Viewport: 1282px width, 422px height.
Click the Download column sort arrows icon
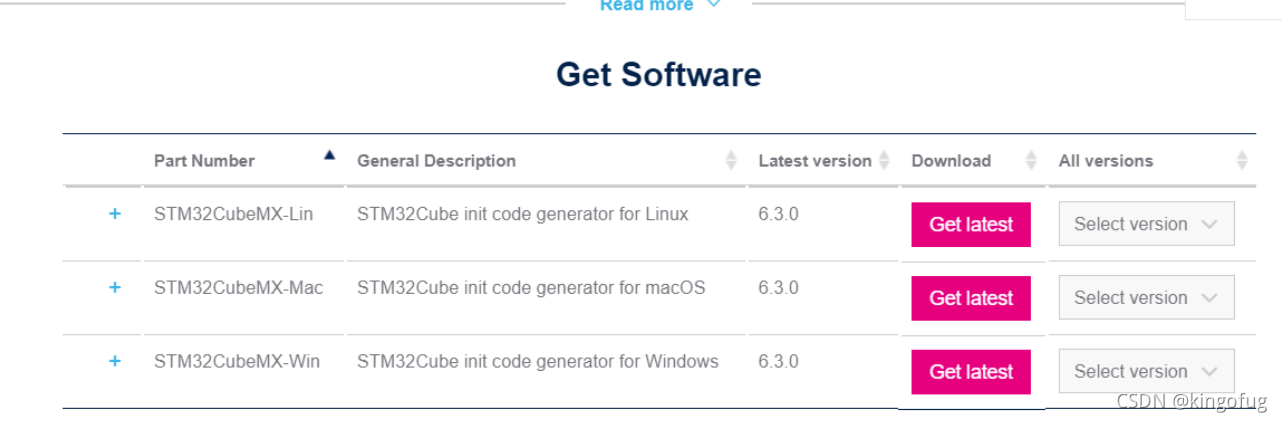pyautogui.click(x=1032, y=160)
